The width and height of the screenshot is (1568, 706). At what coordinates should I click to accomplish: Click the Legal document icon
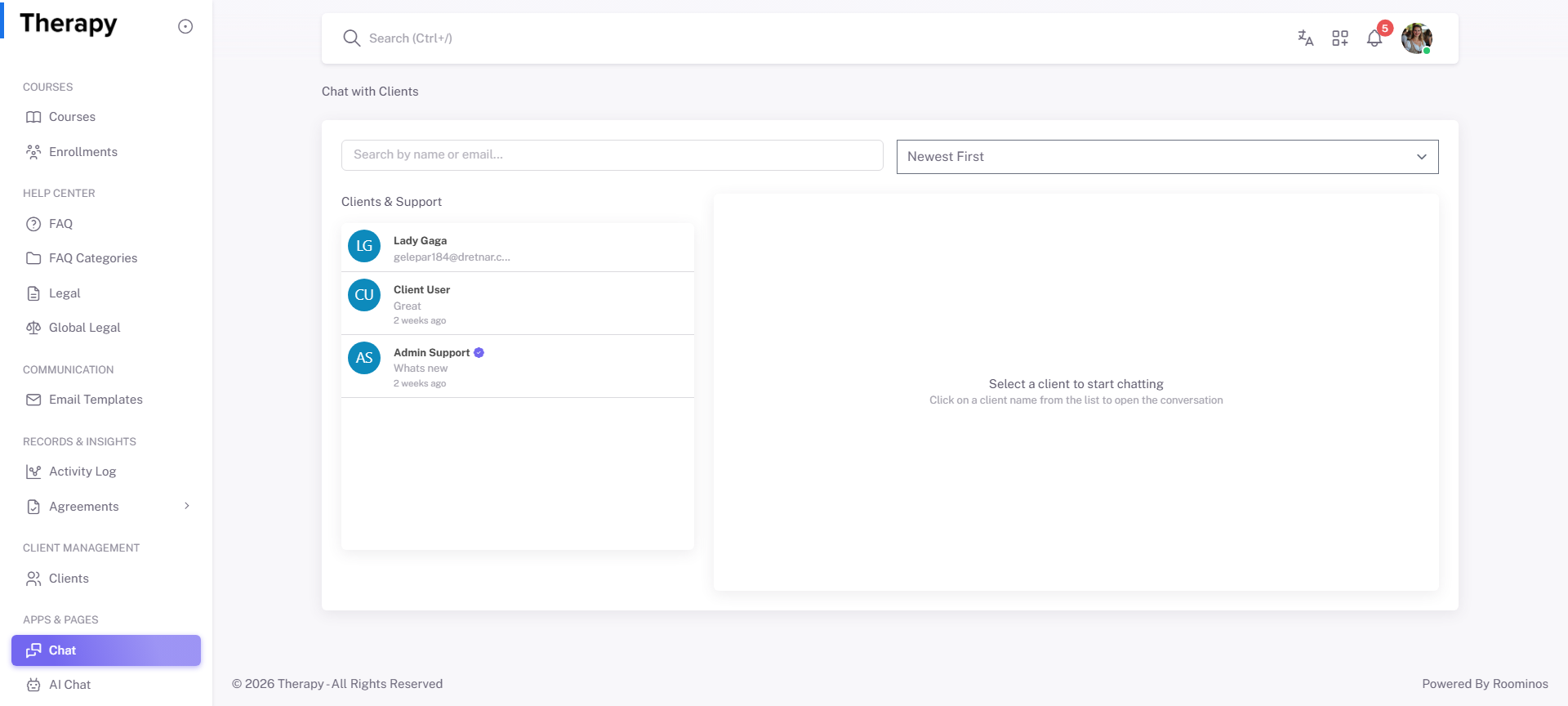click(x=33, y=293)
